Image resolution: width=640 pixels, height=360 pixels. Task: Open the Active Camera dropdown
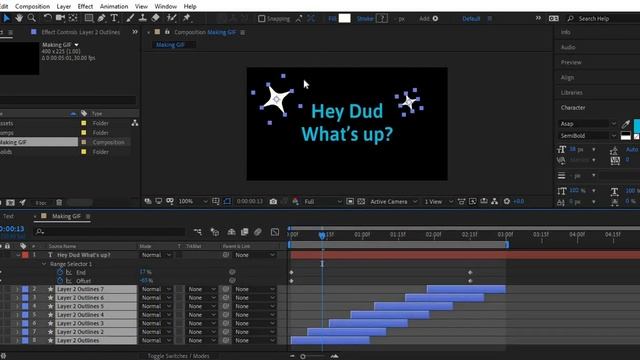click(x=393, y=202)
